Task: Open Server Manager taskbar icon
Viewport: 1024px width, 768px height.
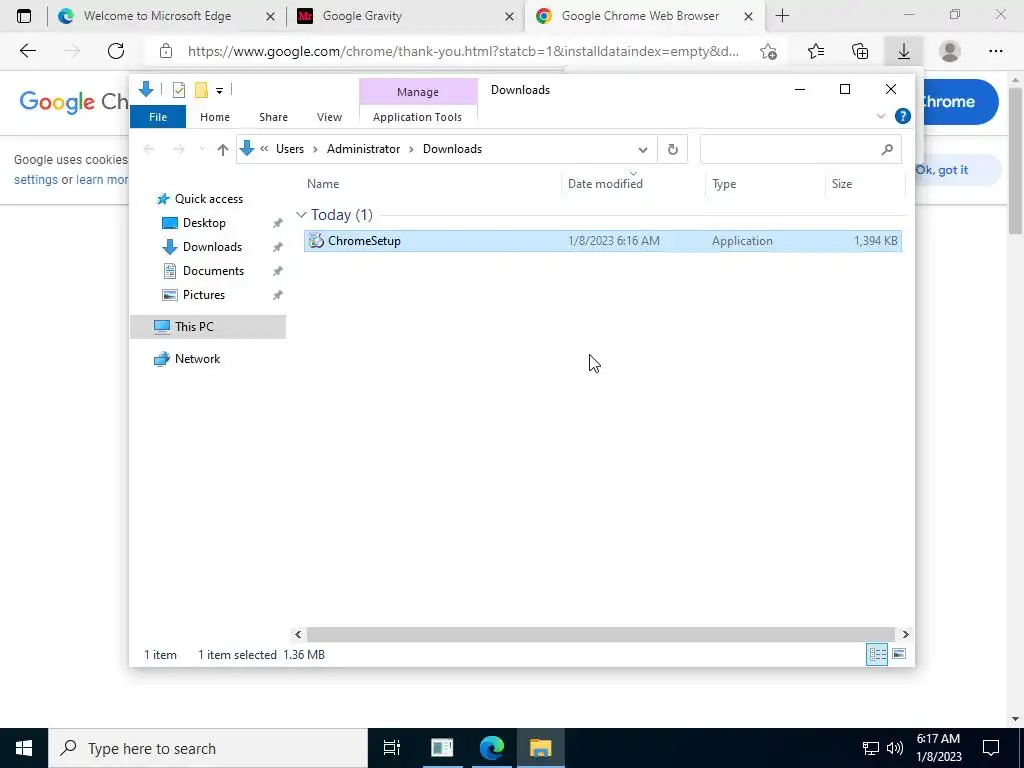Action: pos(441,748)
